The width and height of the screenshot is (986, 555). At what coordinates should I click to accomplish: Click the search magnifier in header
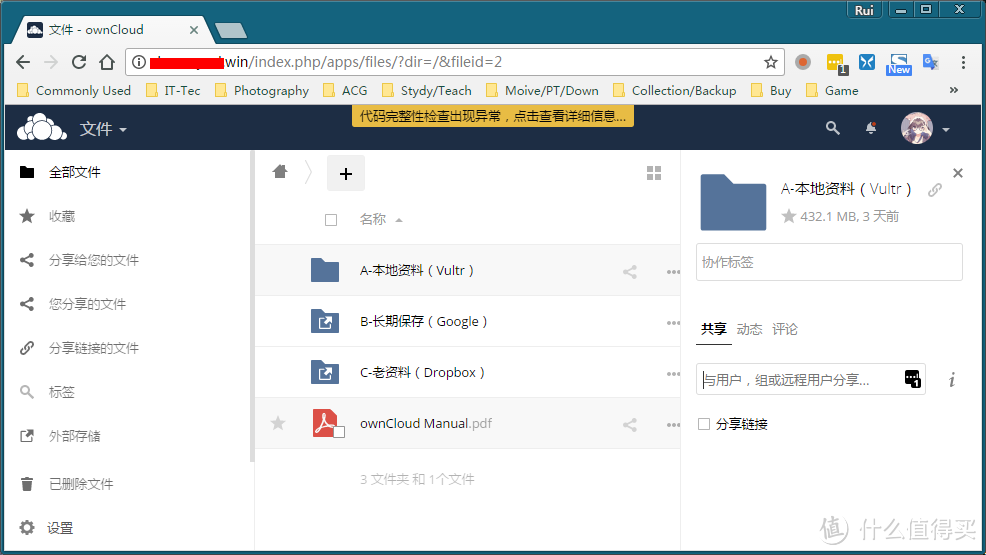(x=833, y=128)
